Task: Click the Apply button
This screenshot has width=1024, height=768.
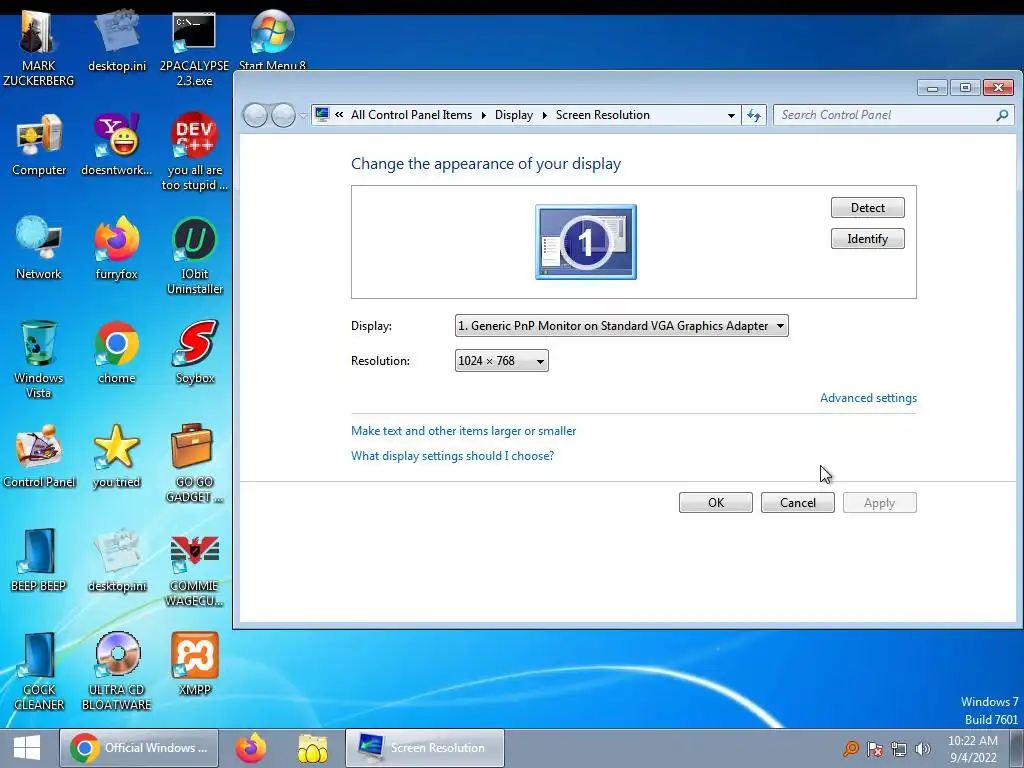Action: pos(879,503)
